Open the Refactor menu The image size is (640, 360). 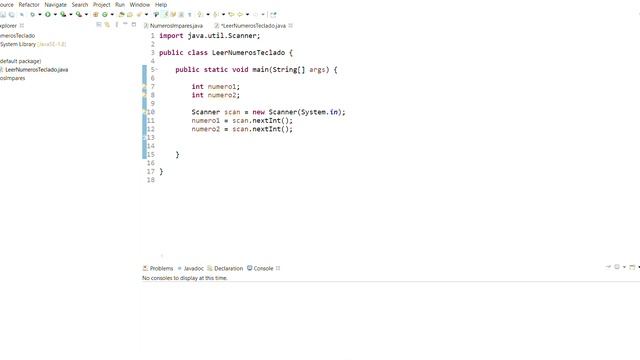click(29, 4)
